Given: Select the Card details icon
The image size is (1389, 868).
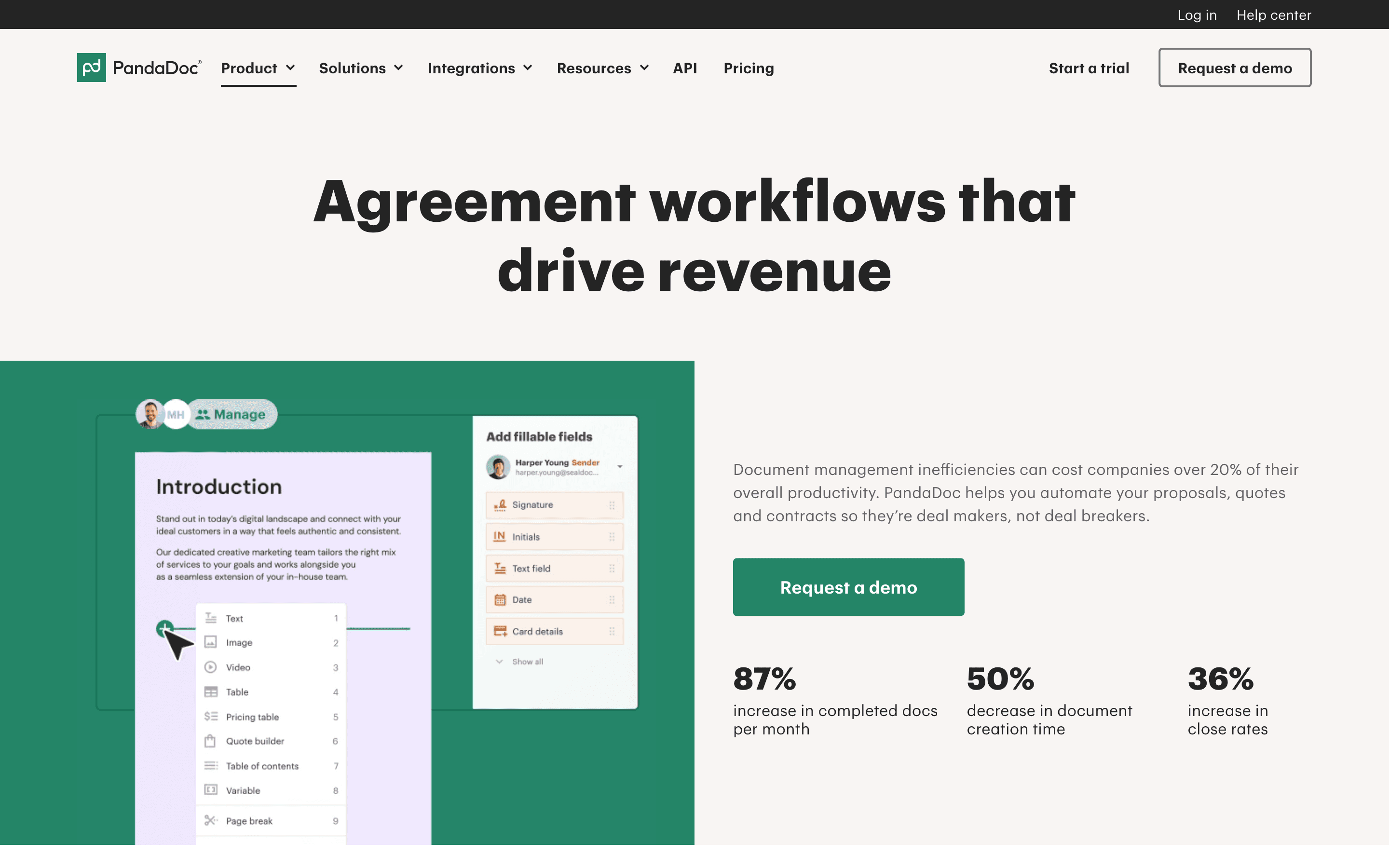Looking at the screenshot, I should pos(500,632).
